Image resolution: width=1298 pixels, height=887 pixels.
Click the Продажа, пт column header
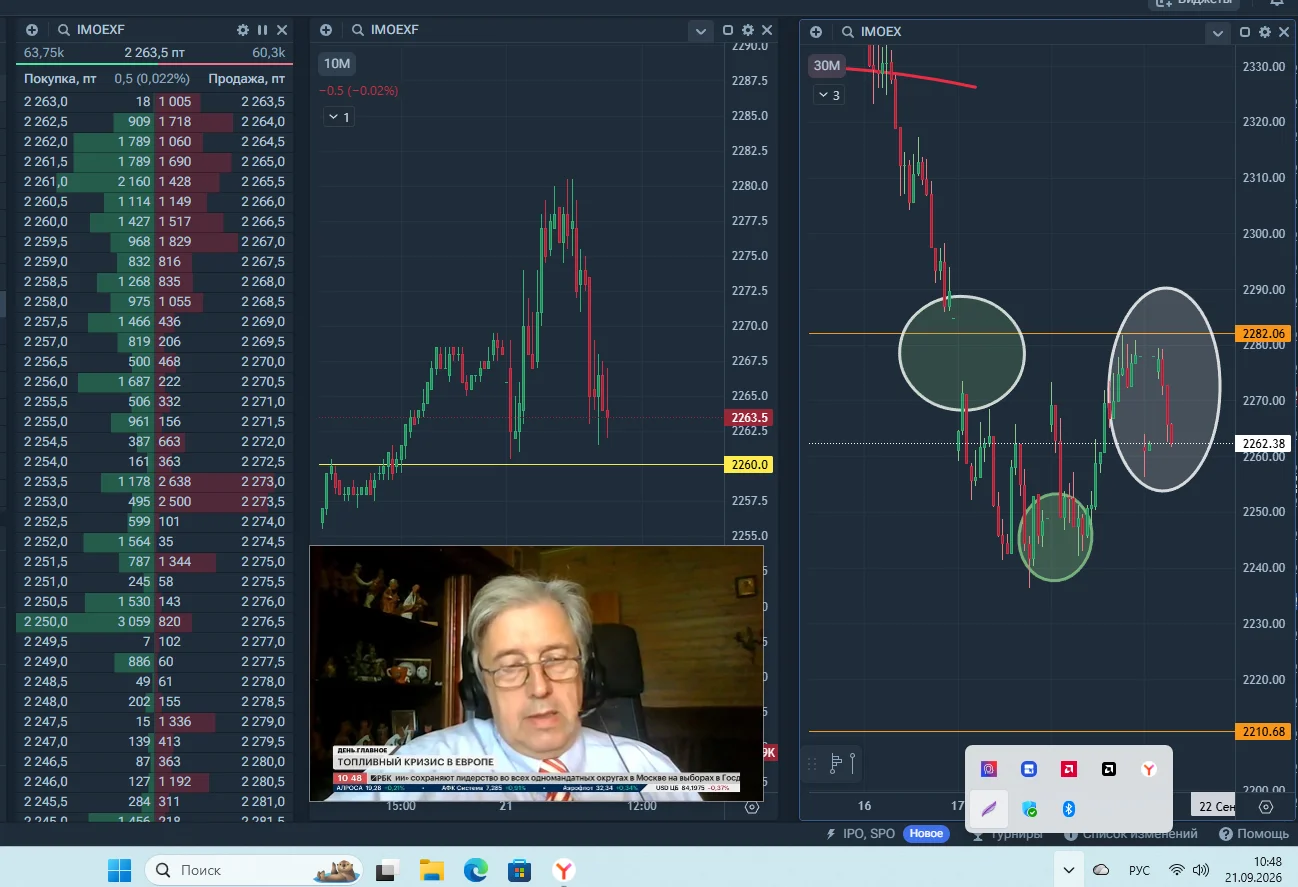click(x=247, y=78)
